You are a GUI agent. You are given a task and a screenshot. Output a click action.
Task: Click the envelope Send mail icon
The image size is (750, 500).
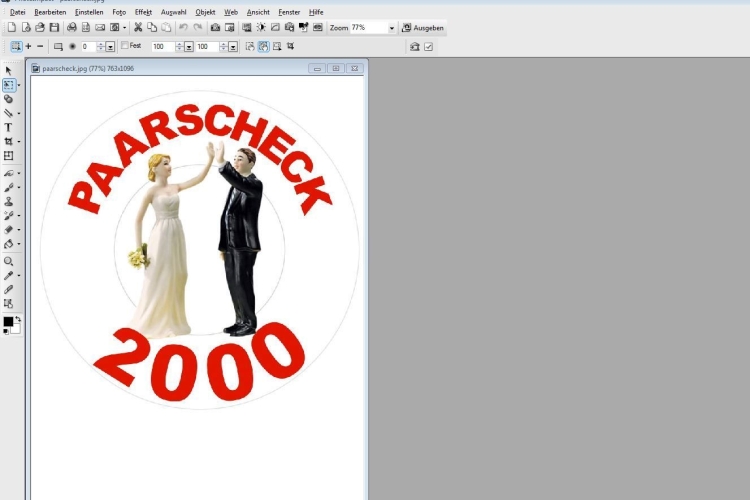[x=100, y=27]
